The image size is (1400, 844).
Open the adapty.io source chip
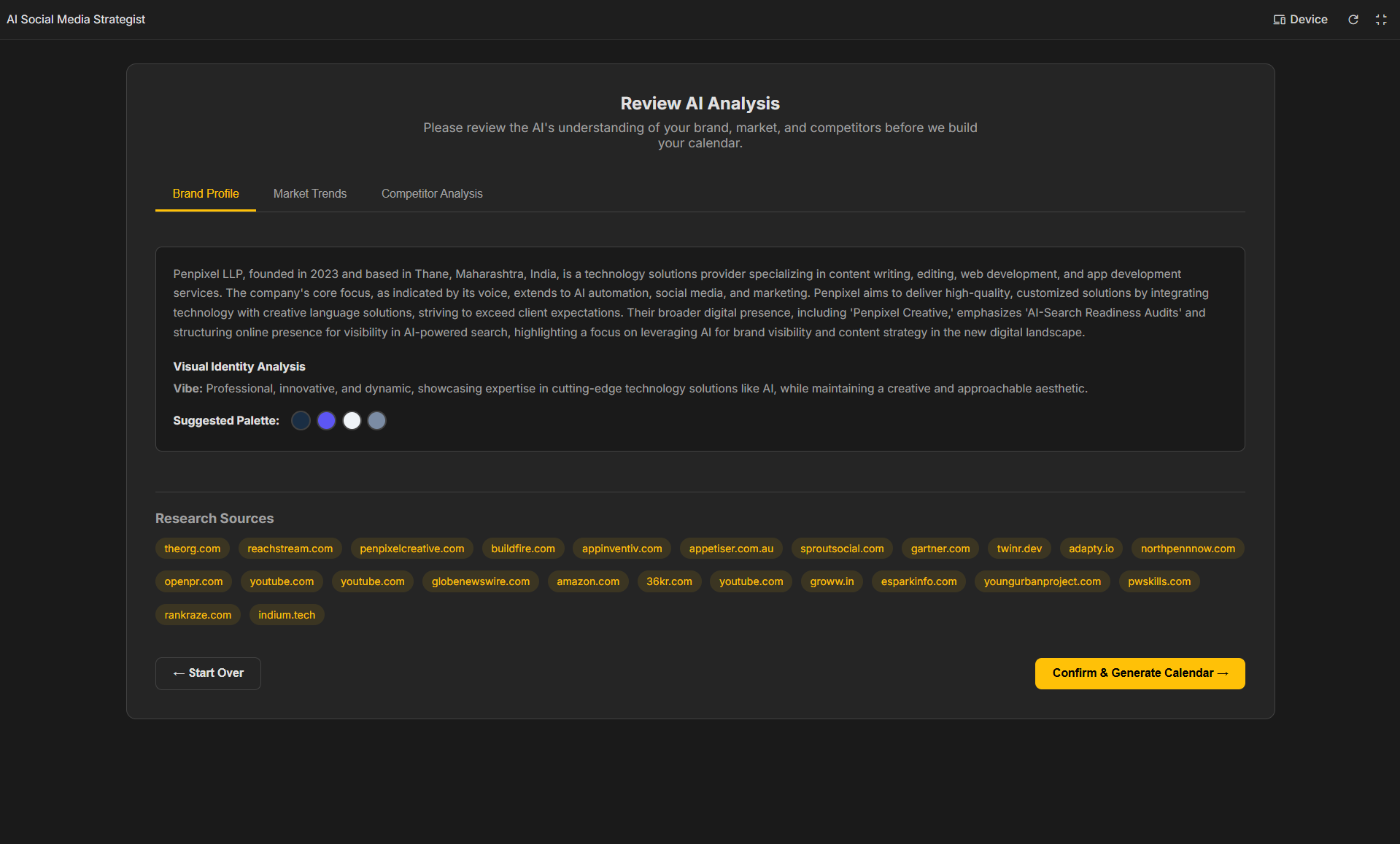point(1091,549)
